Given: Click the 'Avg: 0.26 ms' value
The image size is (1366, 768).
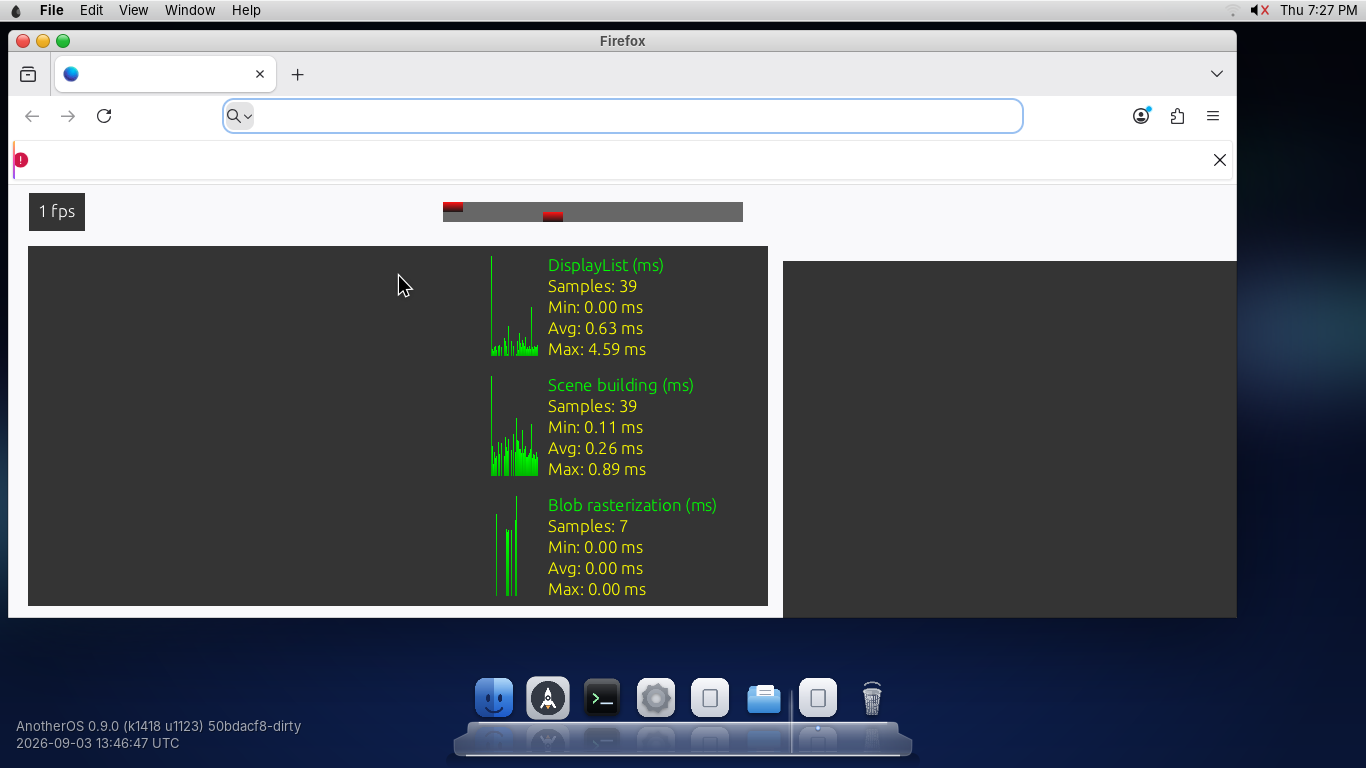Looking at the screenshot, I should click(x=595, y=448).
